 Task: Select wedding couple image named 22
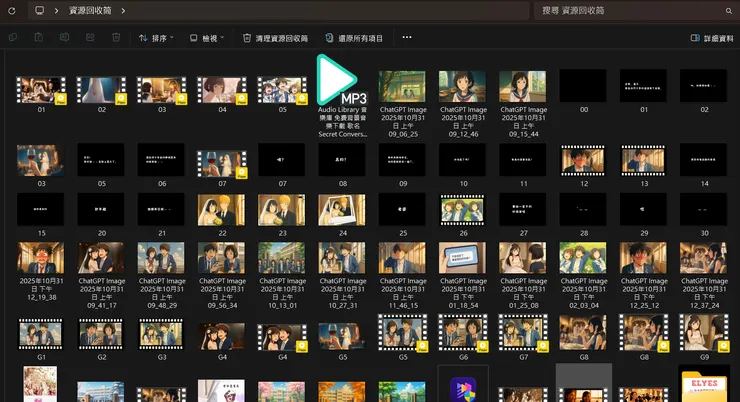tap(222, 214)
